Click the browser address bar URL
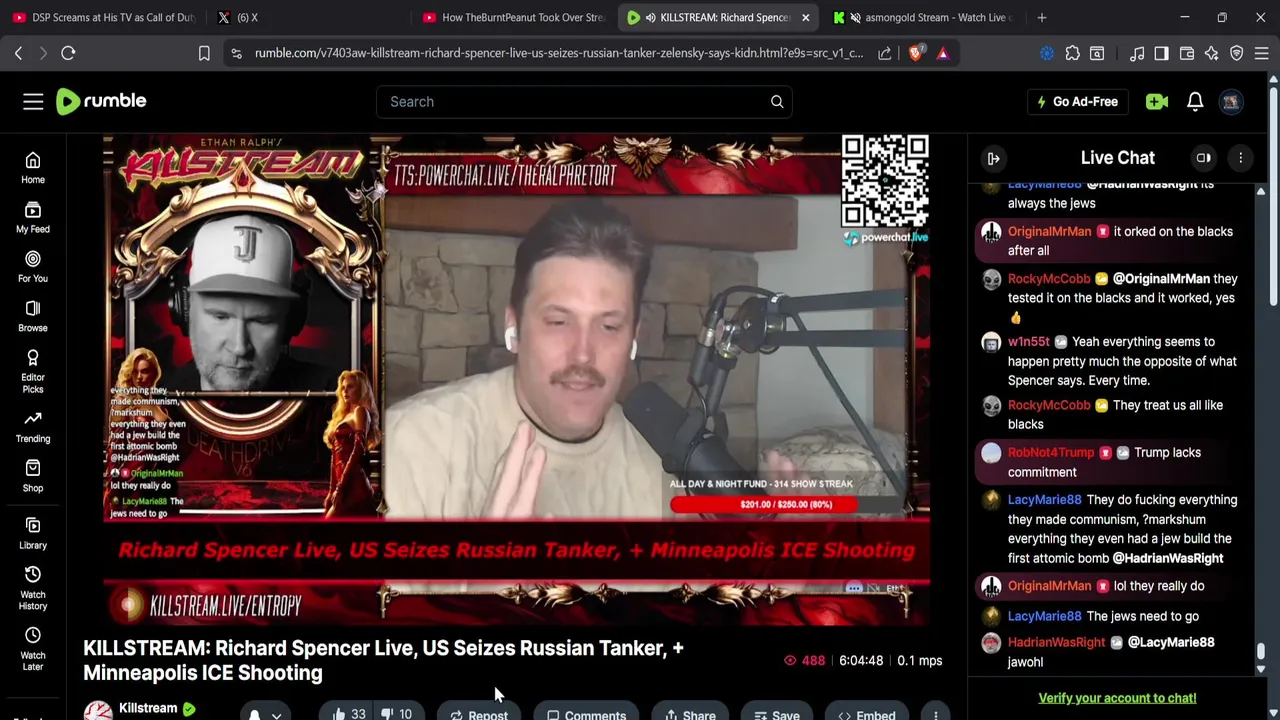 point(559,53)
